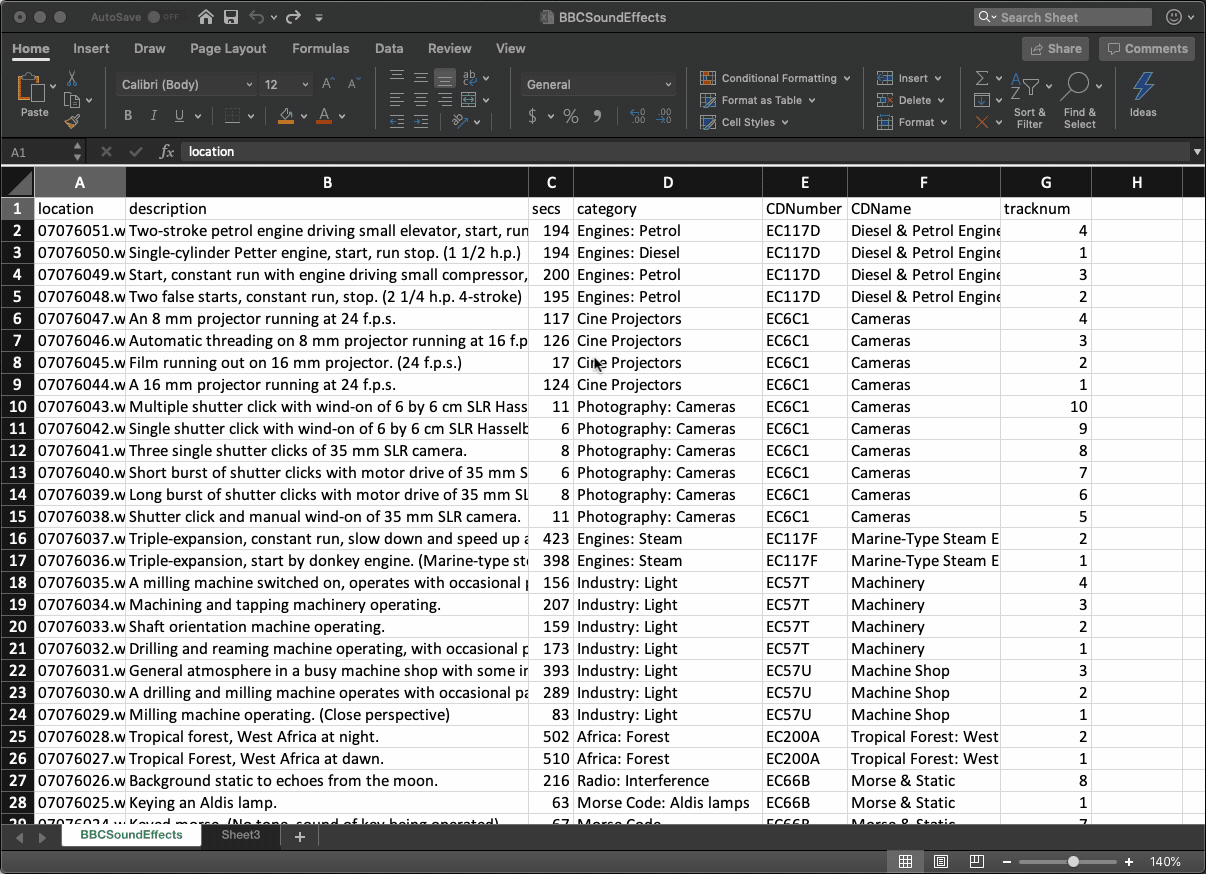The image size is (1206, 874).
Task: Apply percent style format icon
Action: [x=570, y=116]
